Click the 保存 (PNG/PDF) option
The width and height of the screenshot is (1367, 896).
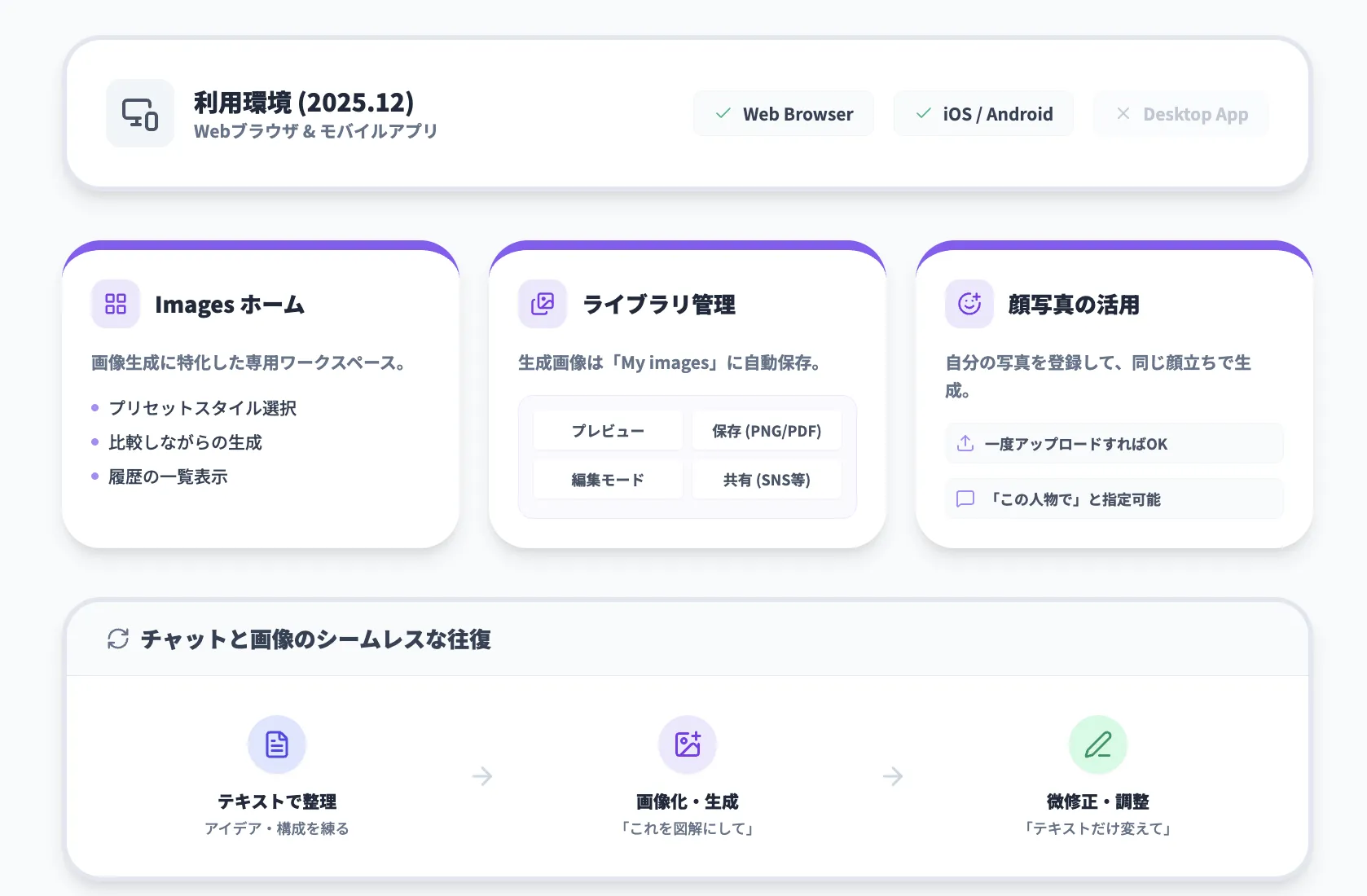point(767,430)
